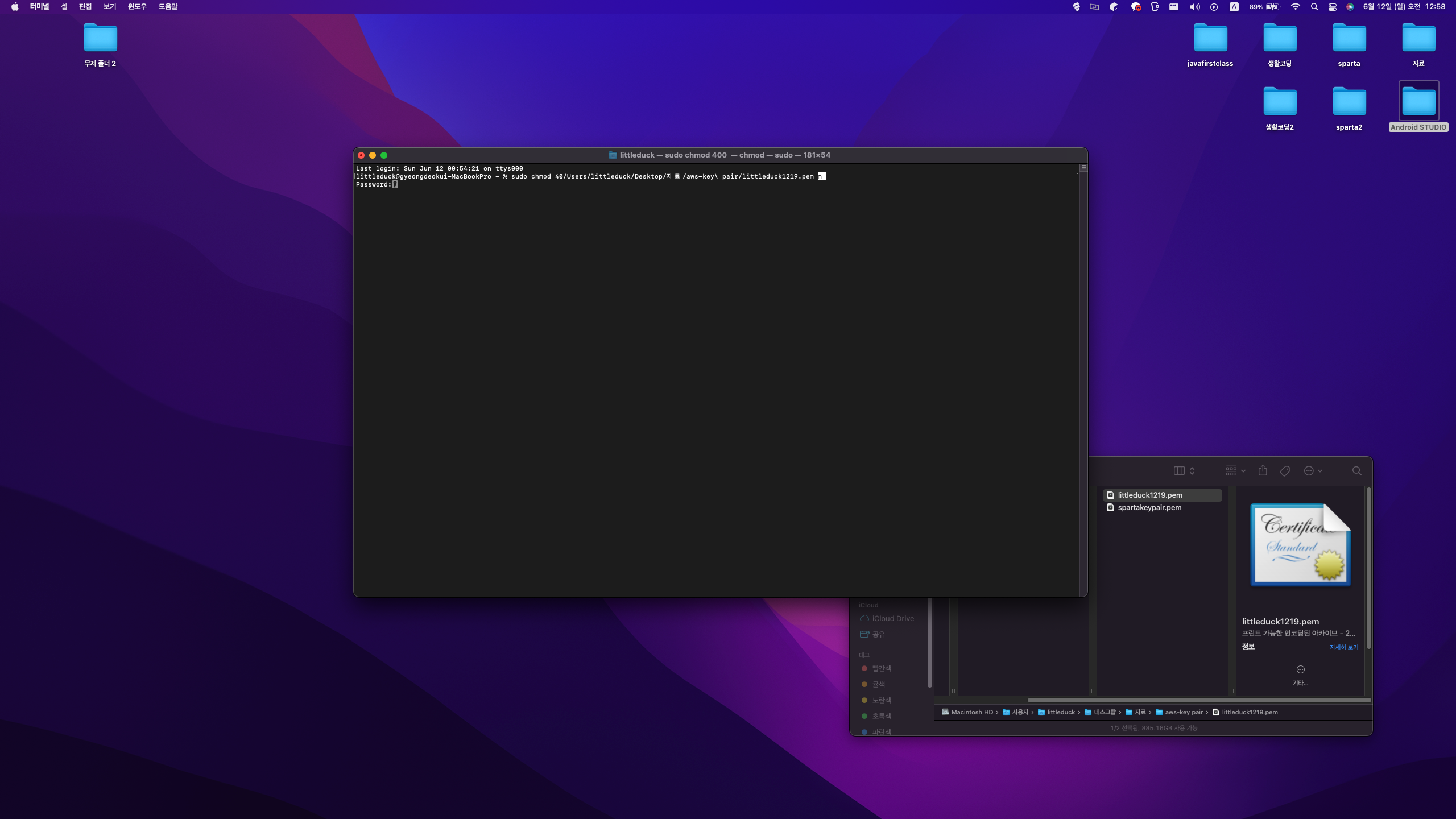Select the javafirstclass desktop folder
This screenshot has height=819, width=1456.
click(1210, 45)
